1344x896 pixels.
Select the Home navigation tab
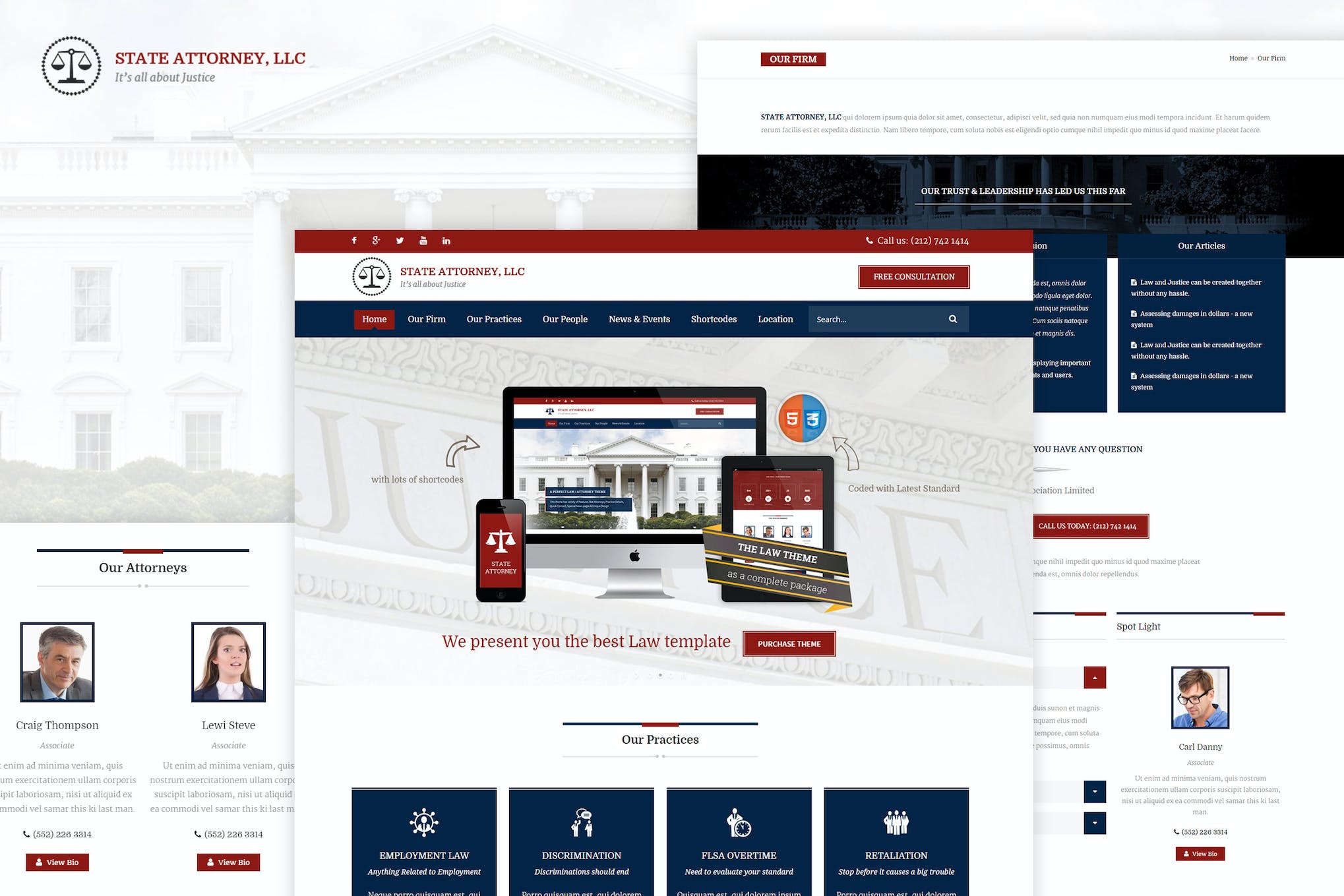tap(371, 319)
